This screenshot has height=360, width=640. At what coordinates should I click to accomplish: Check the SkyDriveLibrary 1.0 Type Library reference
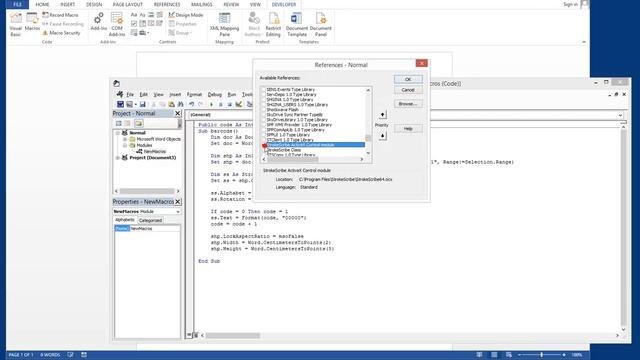[264, 120]
